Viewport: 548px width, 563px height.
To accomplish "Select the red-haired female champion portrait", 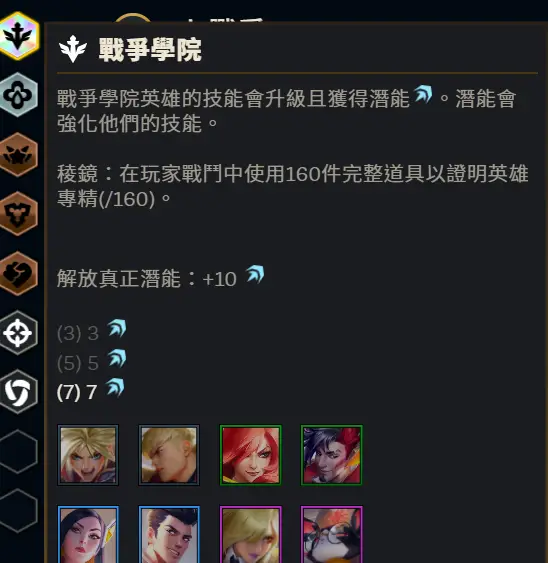I will [250, 455].
